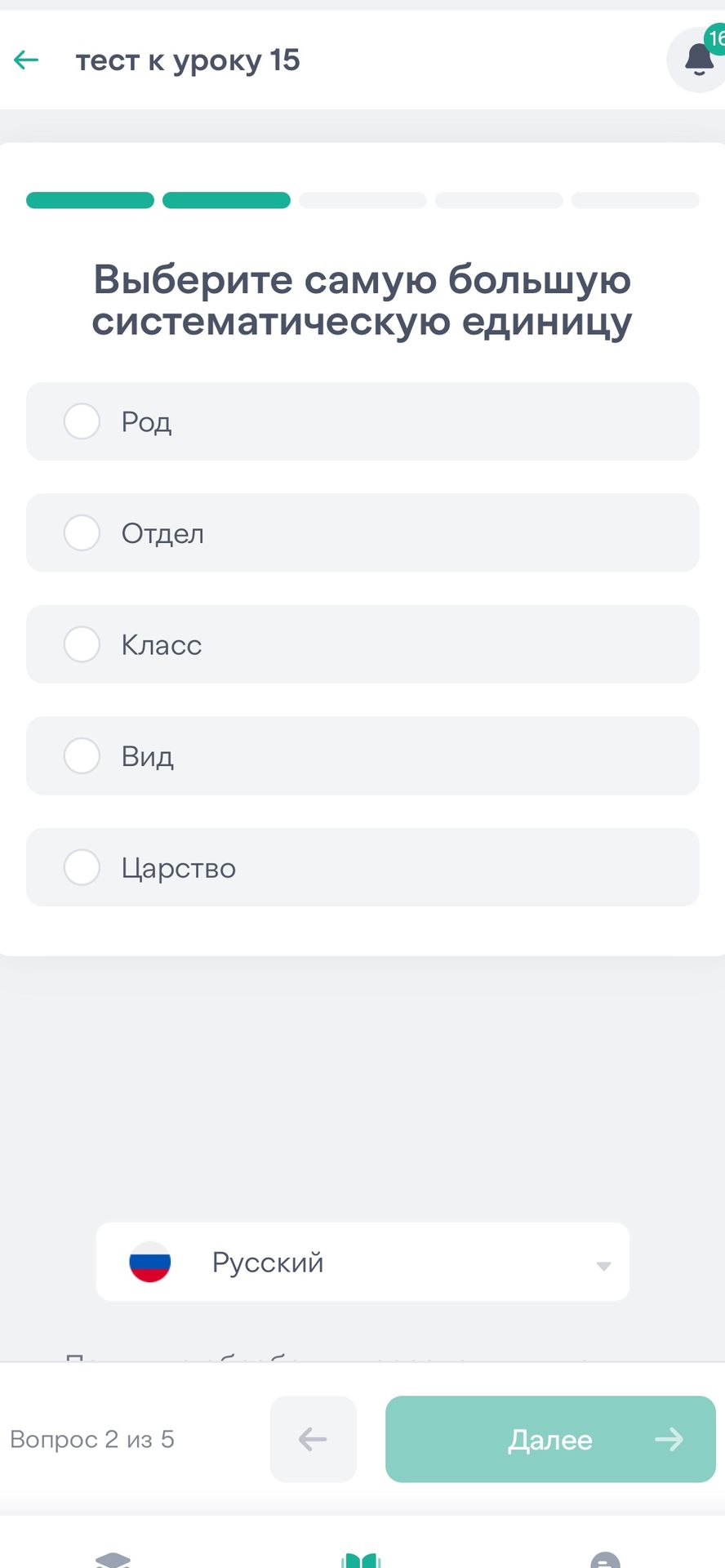The image size is (725, 1568).
Task: Open the graduation cap tab icon
Action: pos(113,1558)
